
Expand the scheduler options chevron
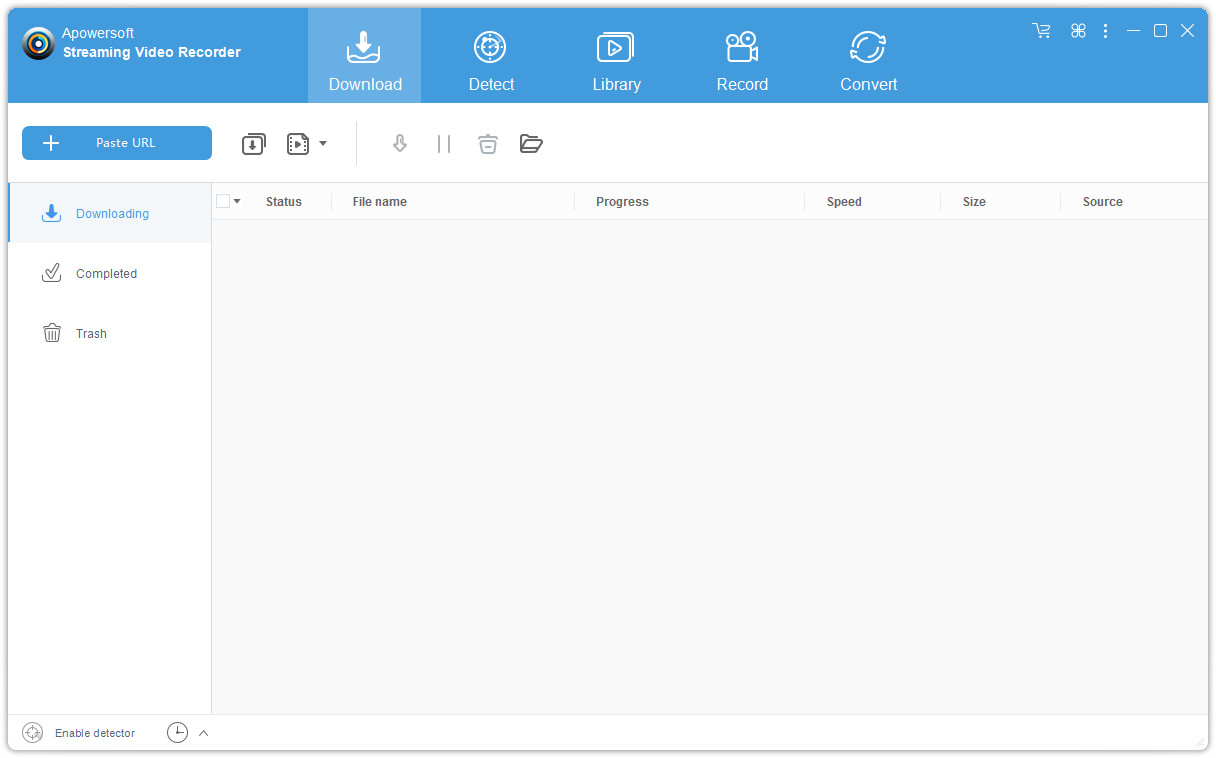click(x=204, y=733)
